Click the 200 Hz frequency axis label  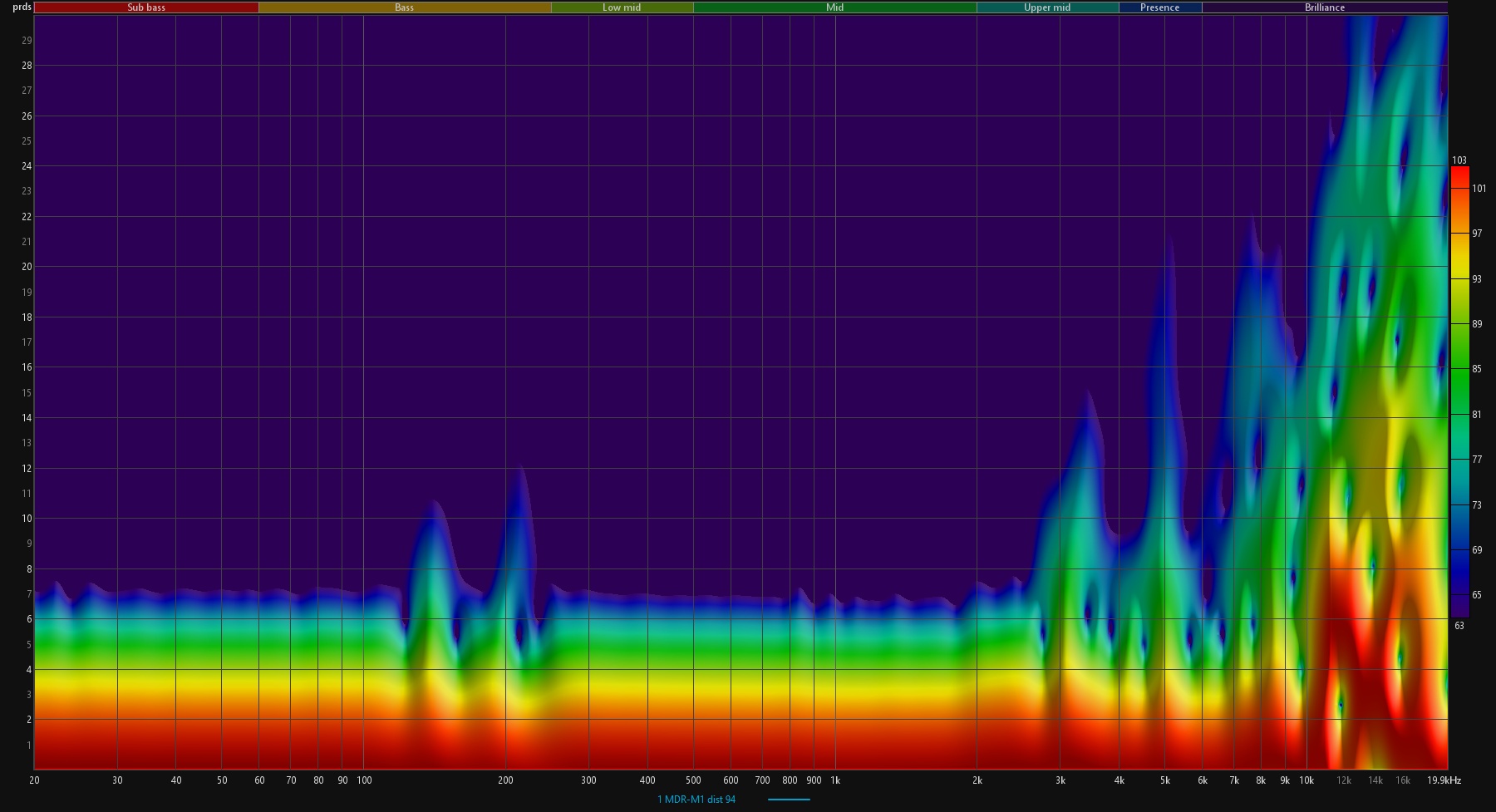point(505,780)
